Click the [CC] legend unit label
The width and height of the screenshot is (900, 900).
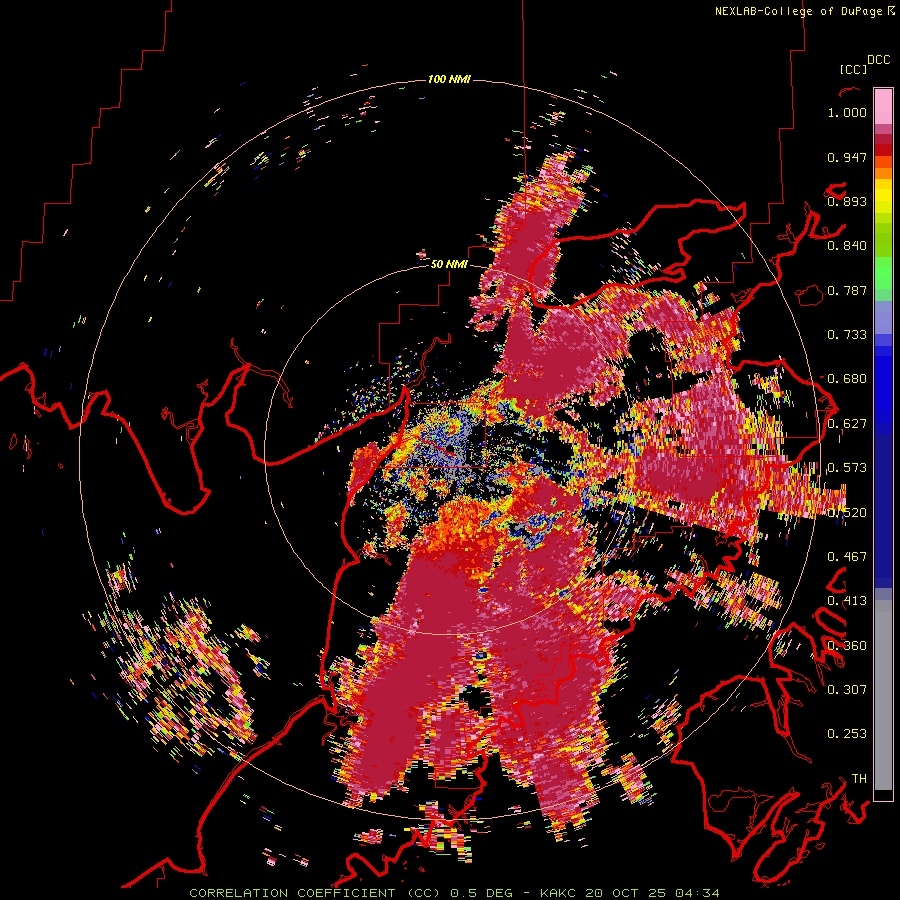pos(854,69)
